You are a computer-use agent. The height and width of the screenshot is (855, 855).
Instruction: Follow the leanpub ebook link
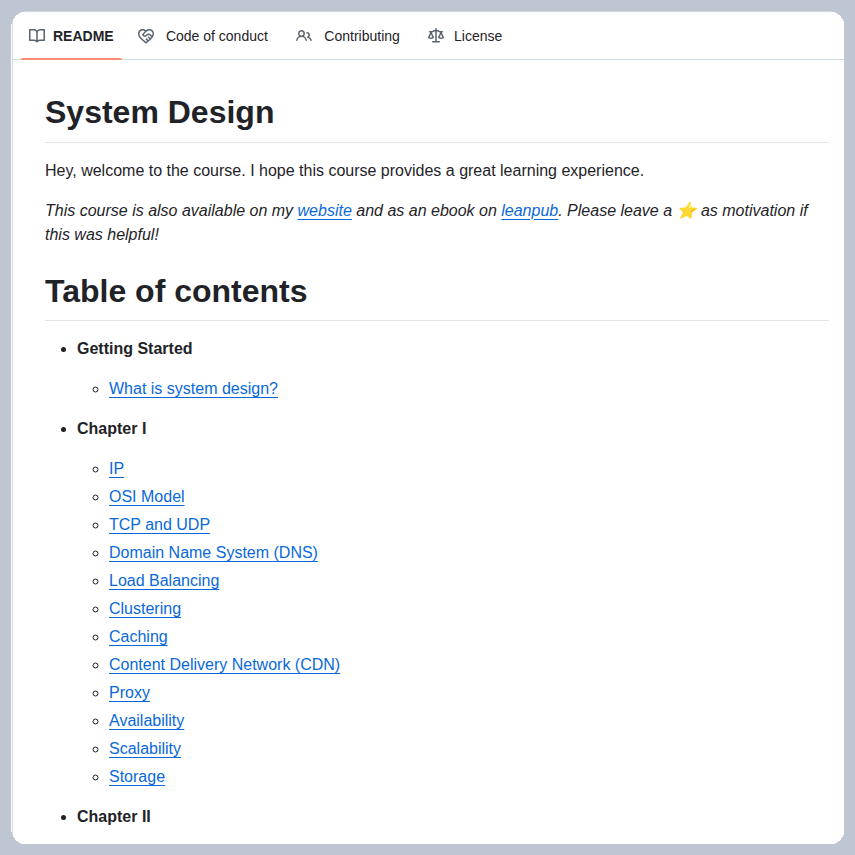pyautogui.click(x=529, y=210)
